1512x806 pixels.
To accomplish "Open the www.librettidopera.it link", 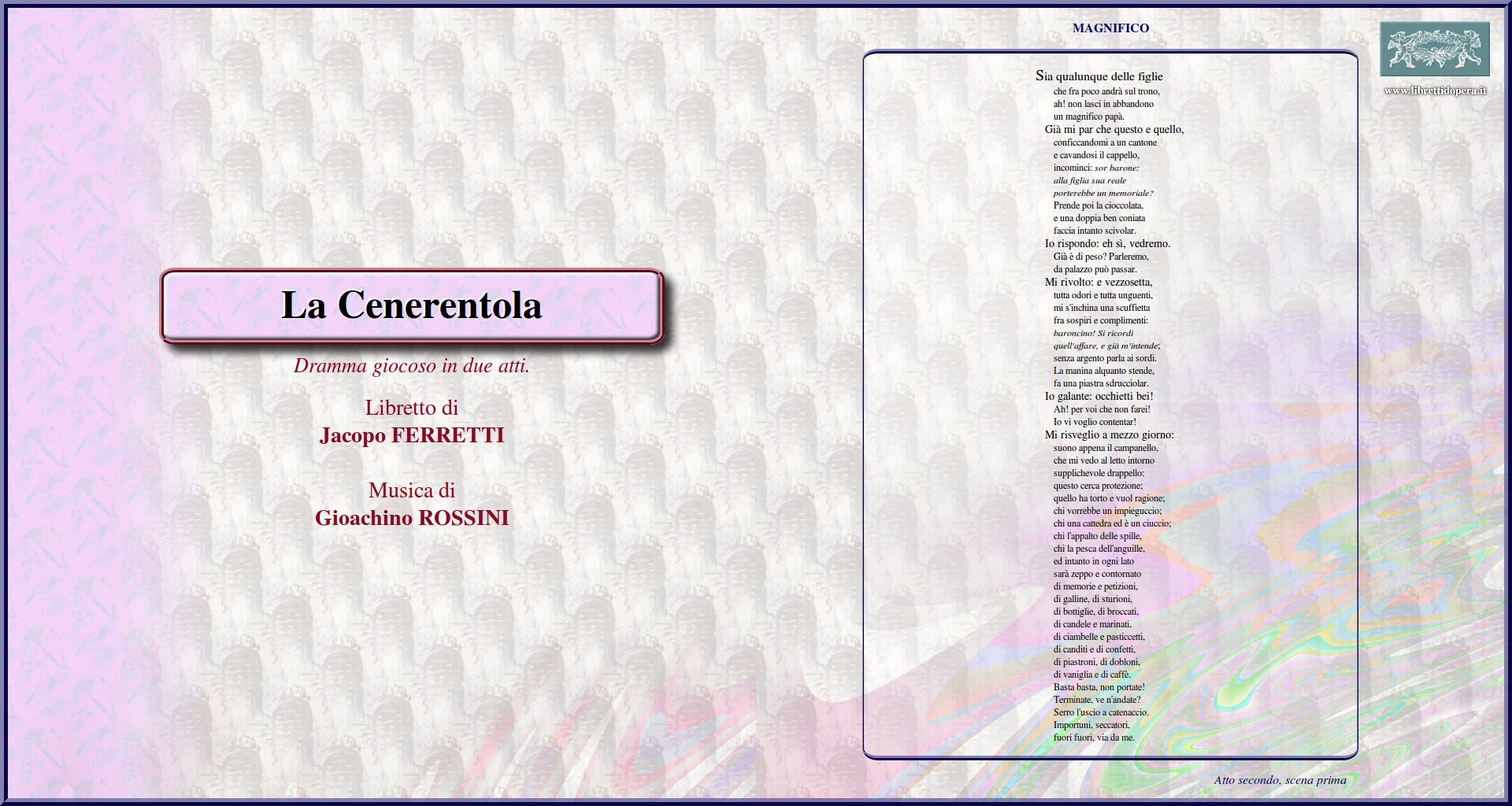I will (1435, 91).
